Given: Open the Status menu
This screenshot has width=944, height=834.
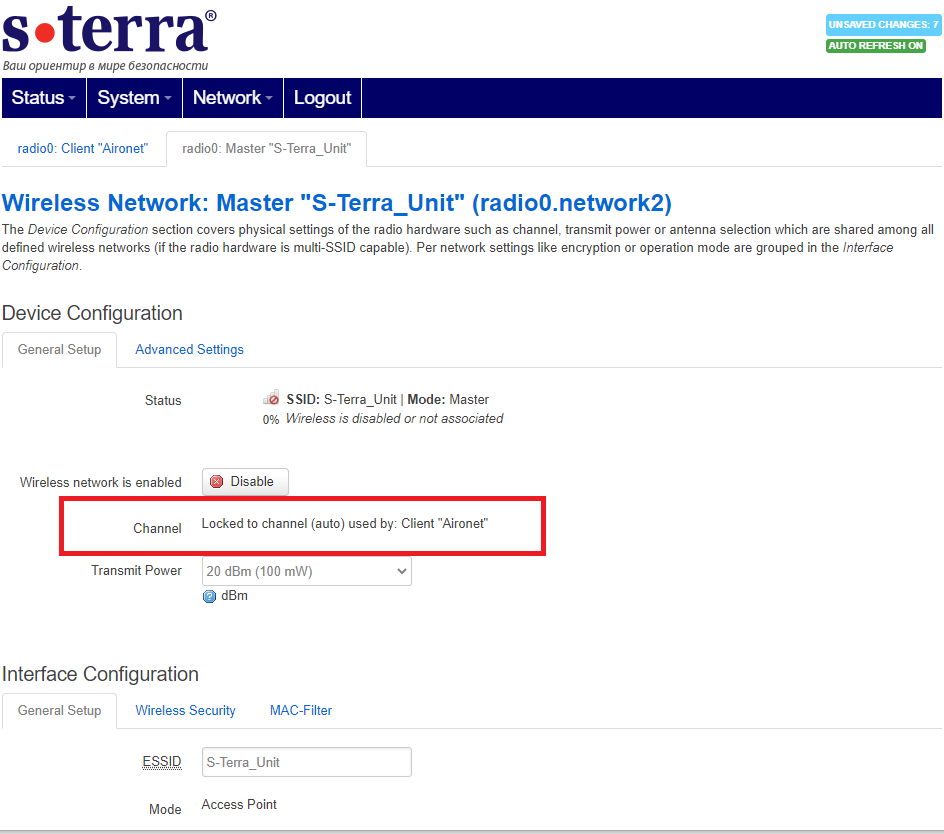Looking at the screenshot, I should (44, 98).
